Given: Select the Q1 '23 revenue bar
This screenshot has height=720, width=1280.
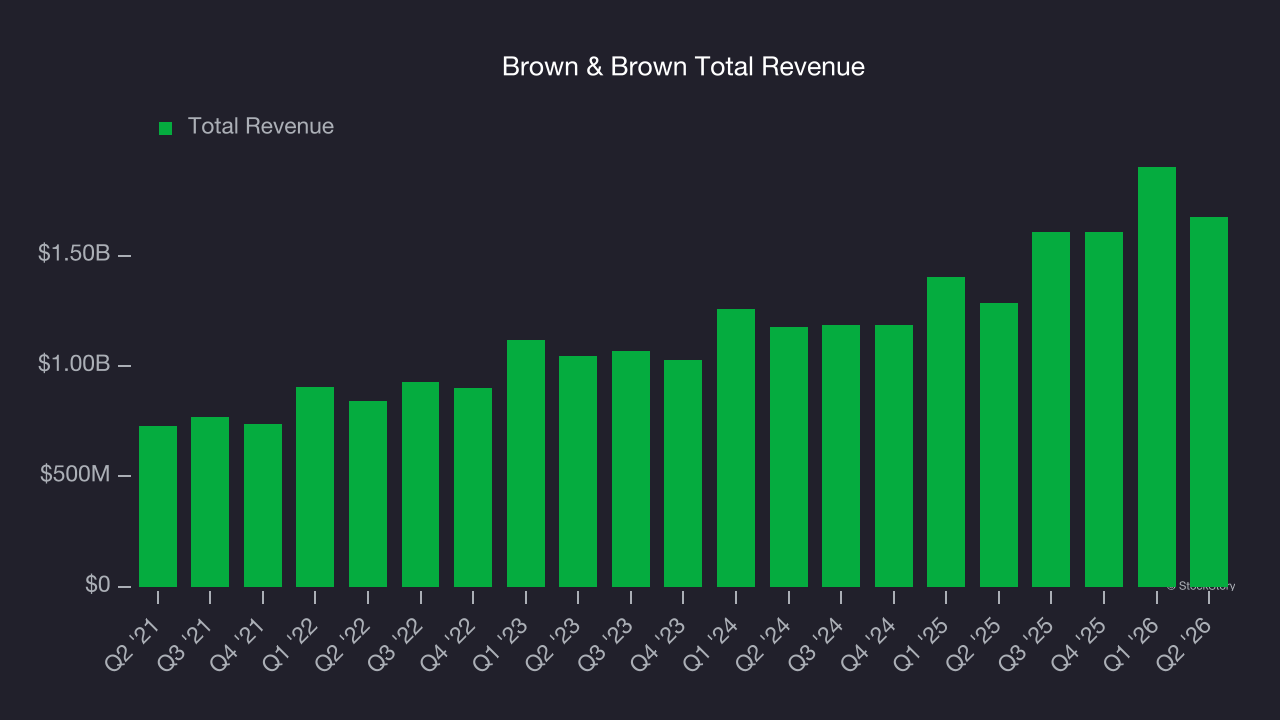Looking at the screenshot, I should [526, 463].
